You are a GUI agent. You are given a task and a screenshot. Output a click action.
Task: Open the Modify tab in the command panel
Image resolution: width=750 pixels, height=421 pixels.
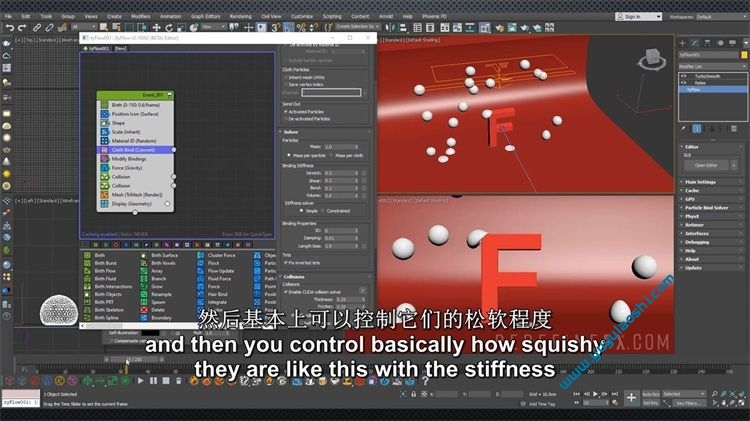click(695, 43)
